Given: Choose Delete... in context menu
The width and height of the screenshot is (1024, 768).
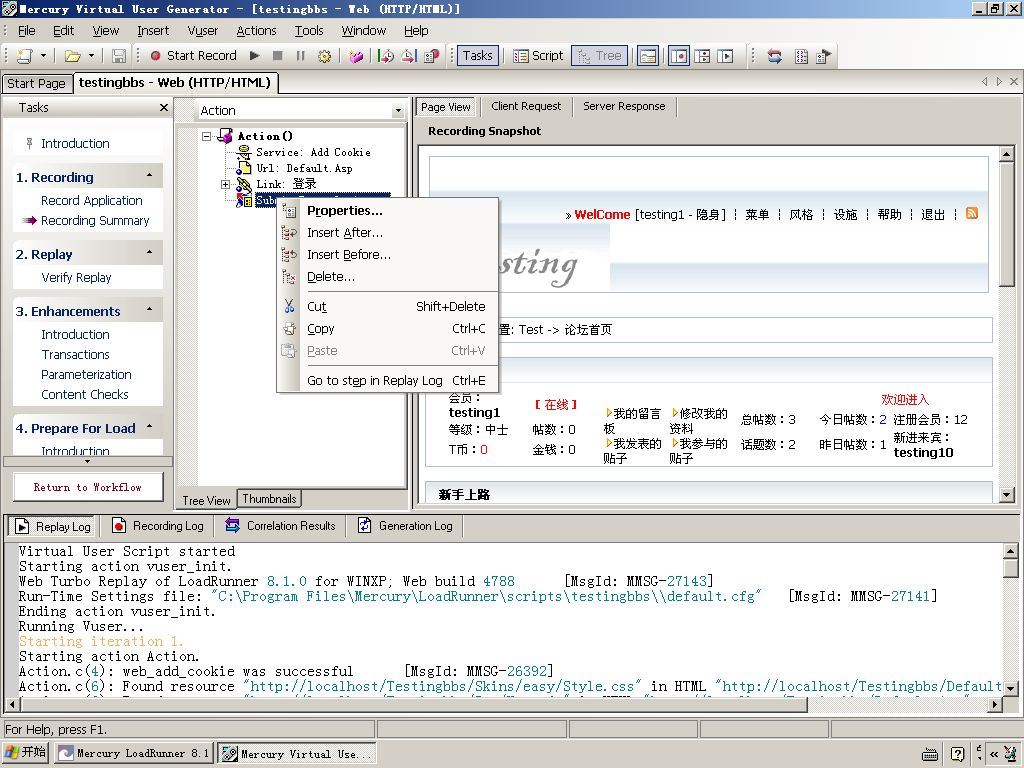Looking at the screenshot, I should point(388,277).
